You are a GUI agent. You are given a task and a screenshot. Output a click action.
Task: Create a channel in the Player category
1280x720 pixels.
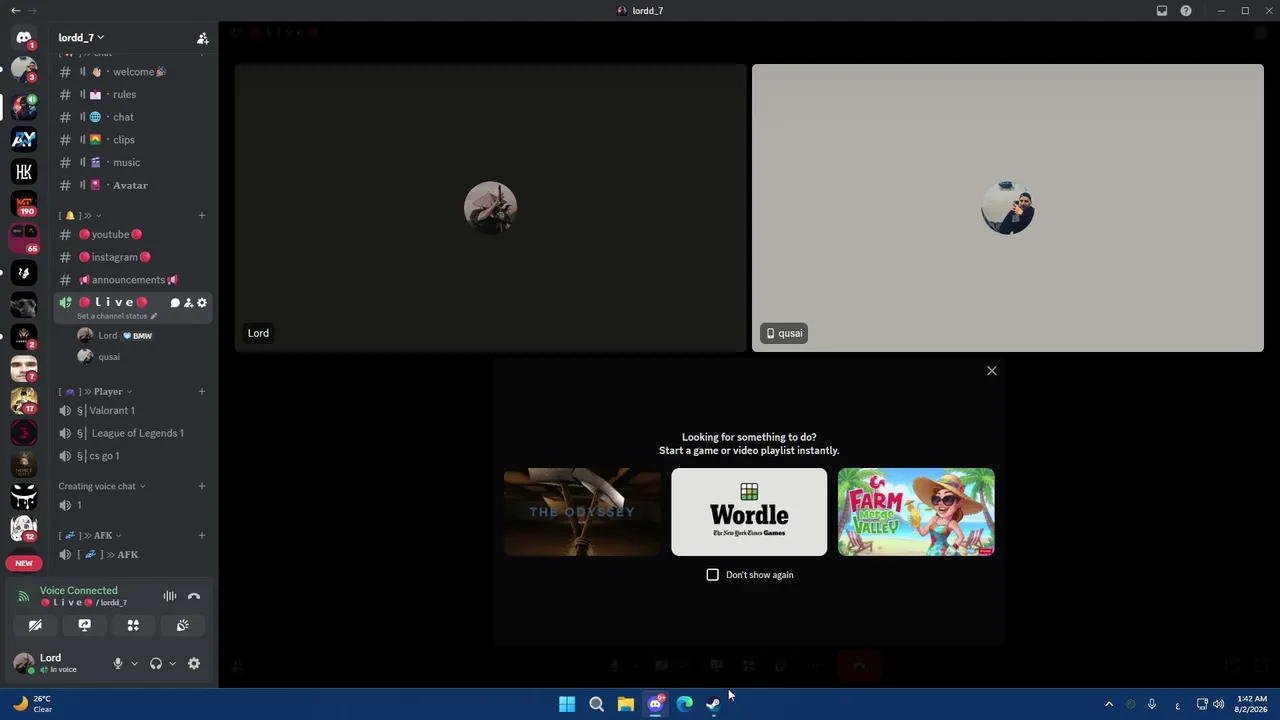[x=202, y=391]
